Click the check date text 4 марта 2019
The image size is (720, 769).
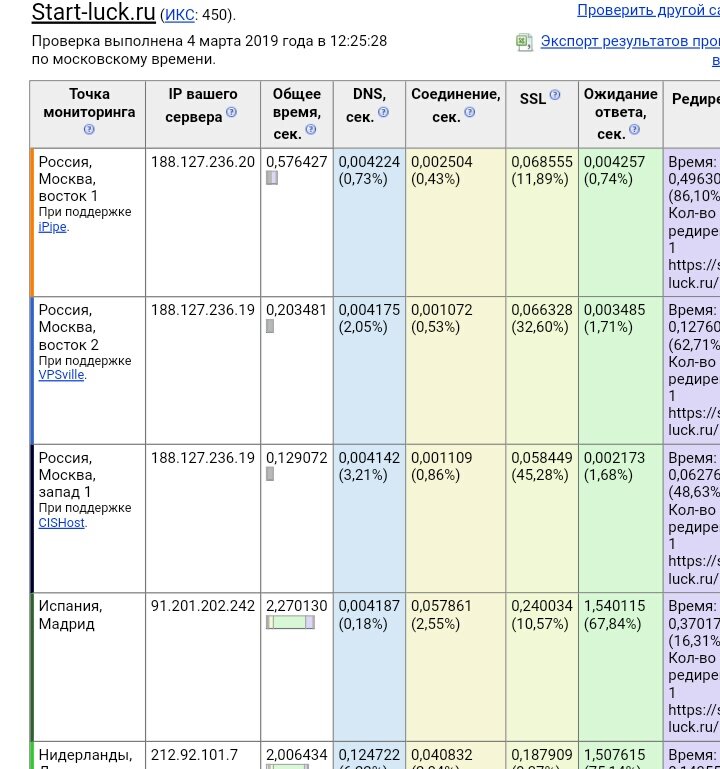[x=232, y=41]
